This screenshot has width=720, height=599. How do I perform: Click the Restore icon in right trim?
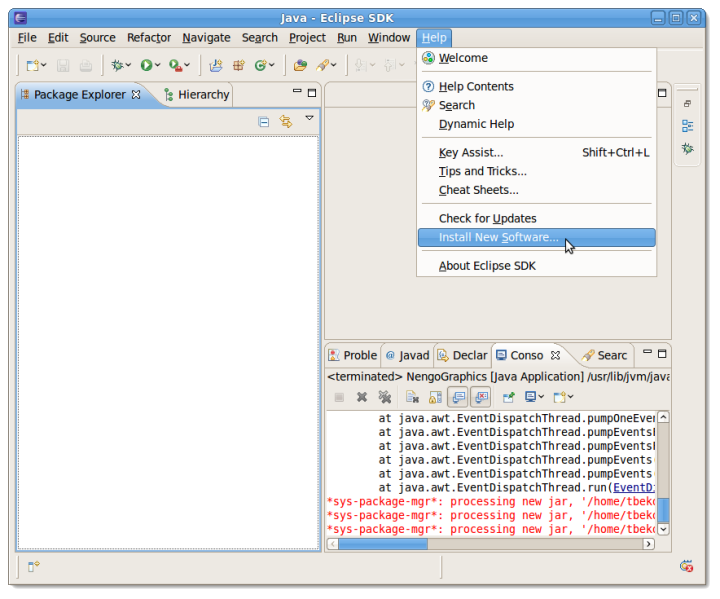coord(687,104)
